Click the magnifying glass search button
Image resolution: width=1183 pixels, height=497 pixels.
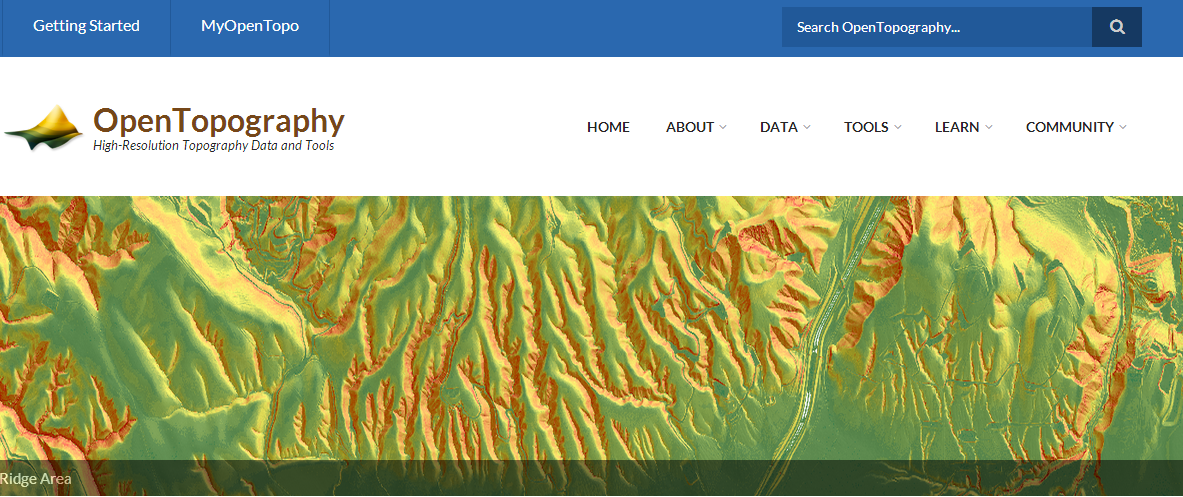(1117, 27)
